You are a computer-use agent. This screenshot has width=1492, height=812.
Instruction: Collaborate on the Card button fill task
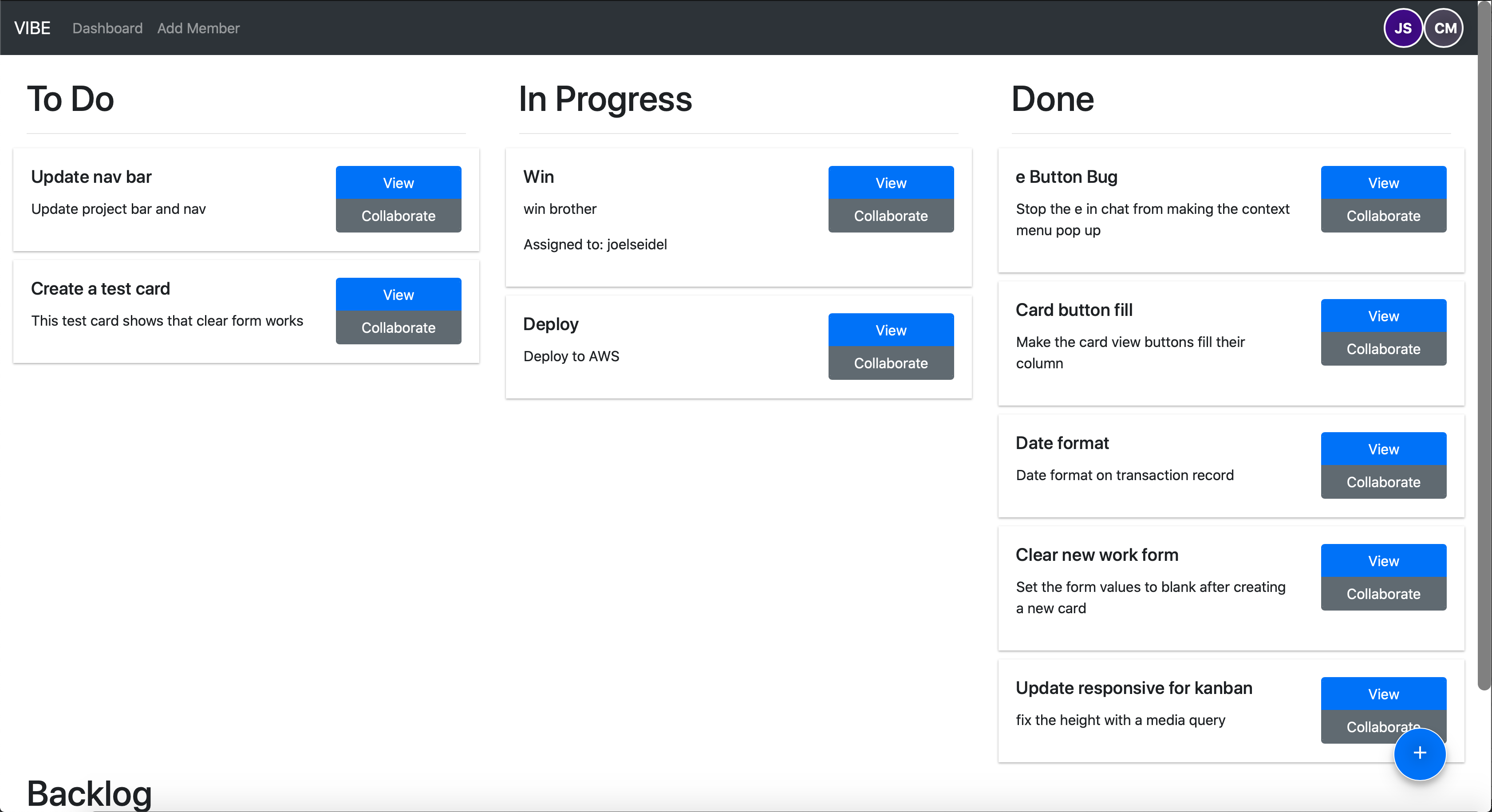pos(1383,349)
